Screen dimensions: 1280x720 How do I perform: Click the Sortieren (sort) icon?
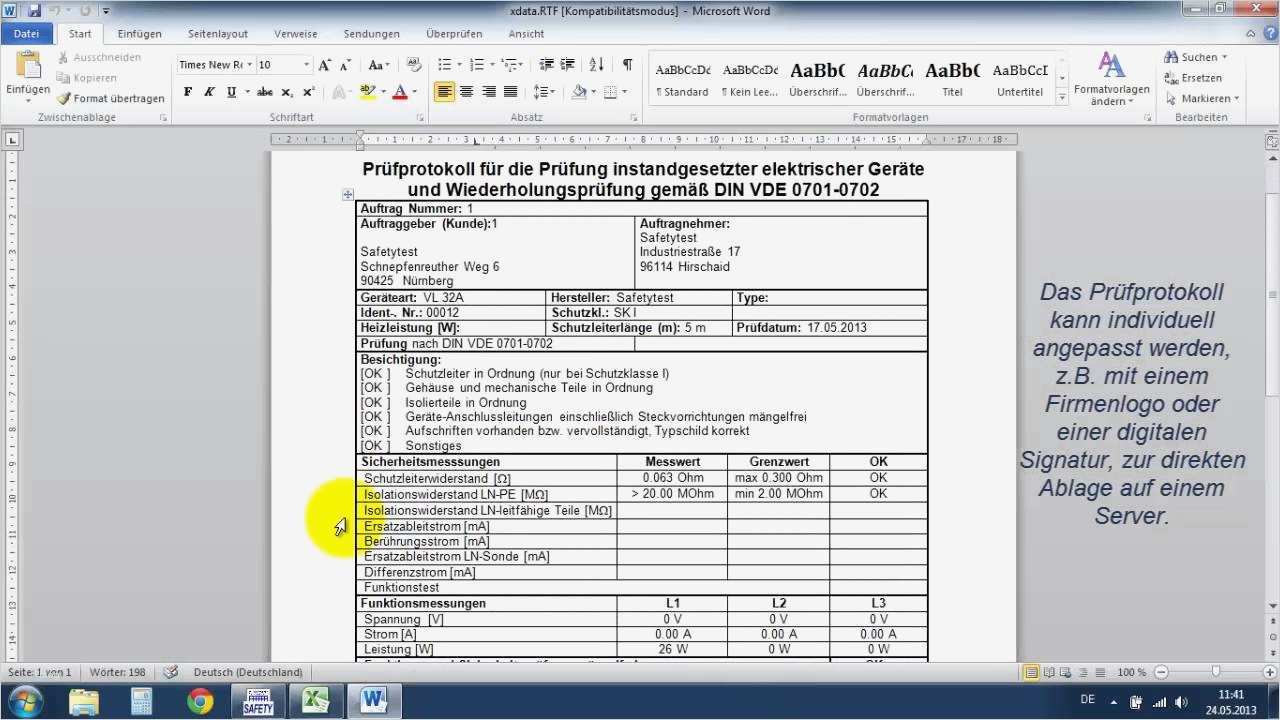point(594,64)
